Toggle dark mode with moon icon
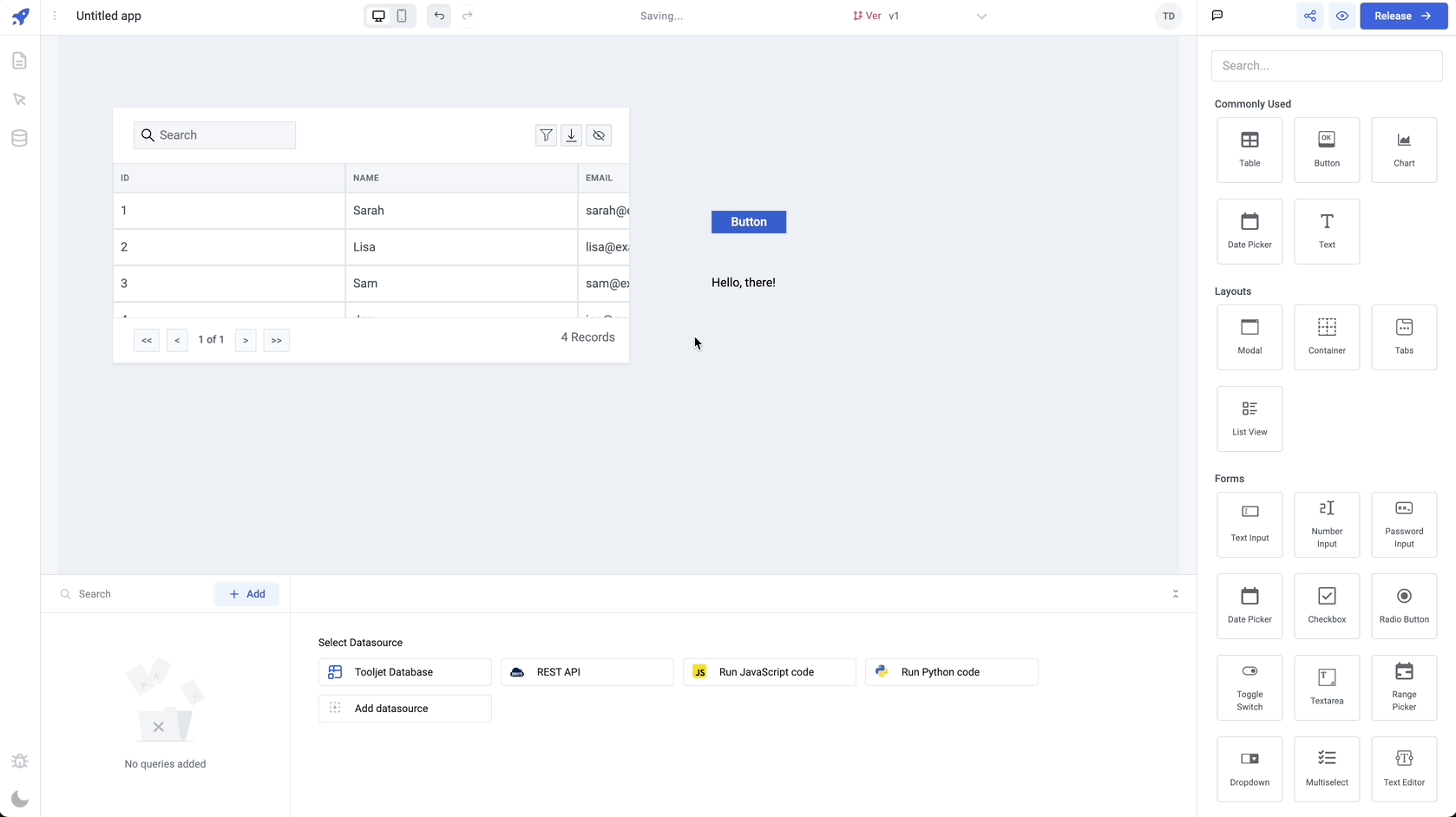 (19, 799)
